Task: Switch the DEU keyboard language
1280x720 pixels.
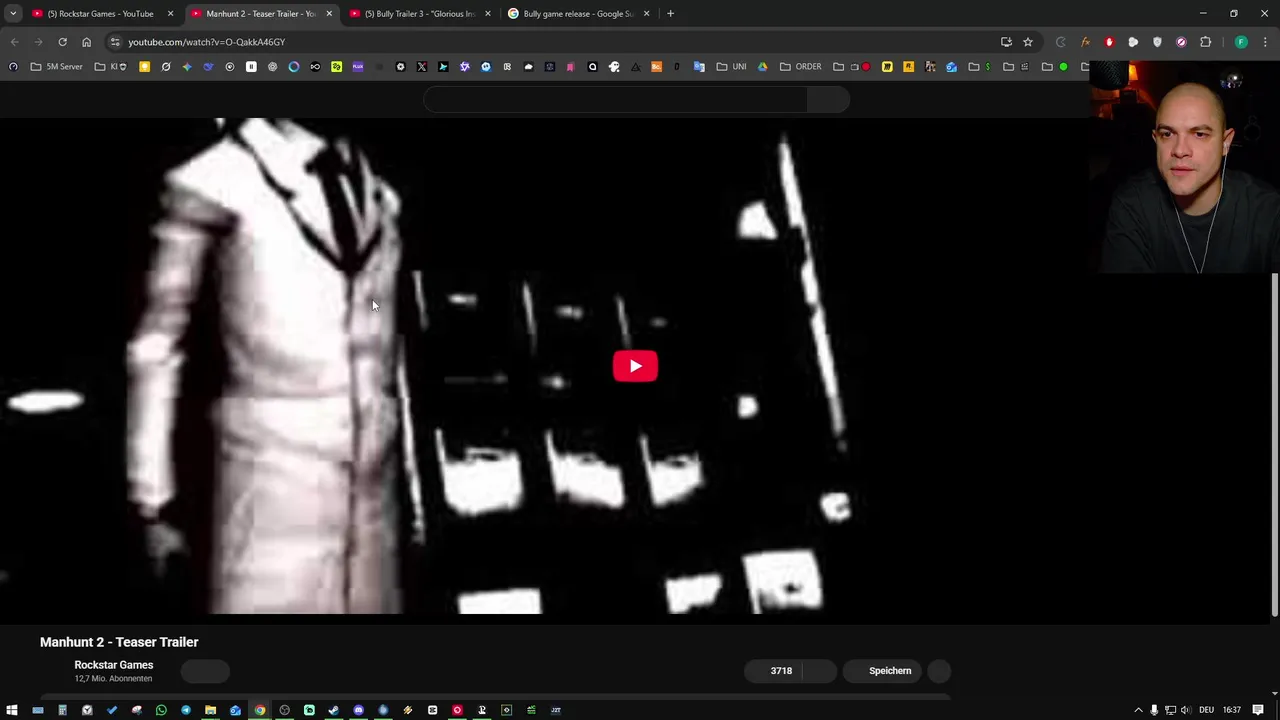Action: (x=1206, y=710)
